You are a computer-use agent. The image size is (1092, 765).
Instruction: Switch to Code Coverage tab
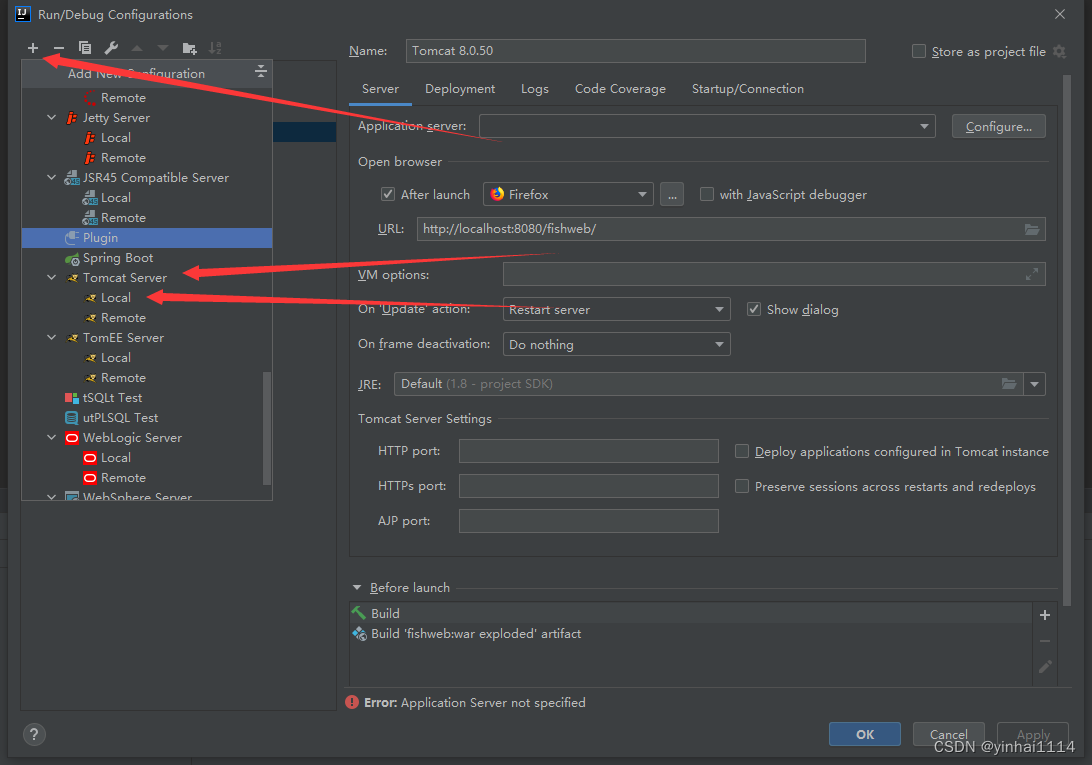tap(620, 89)
